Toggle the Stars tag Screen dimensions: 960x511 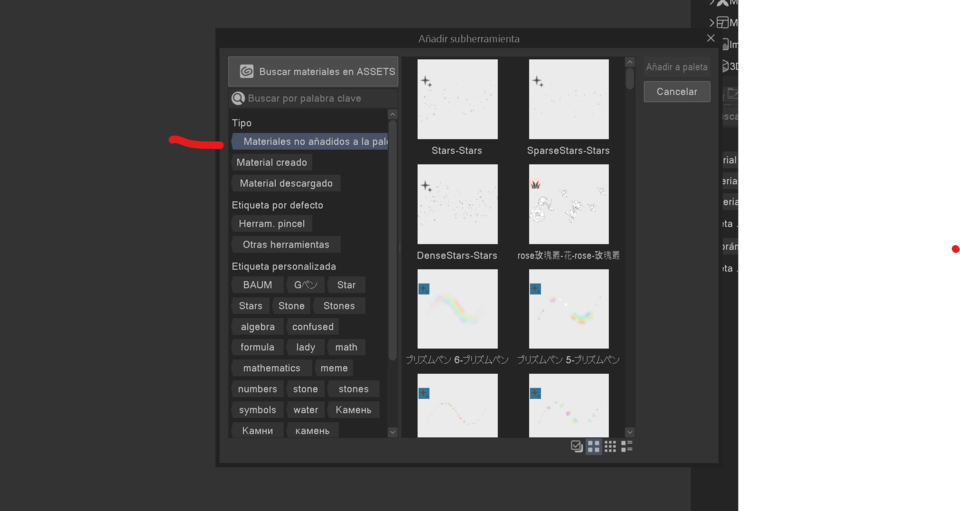pos(250,305)
